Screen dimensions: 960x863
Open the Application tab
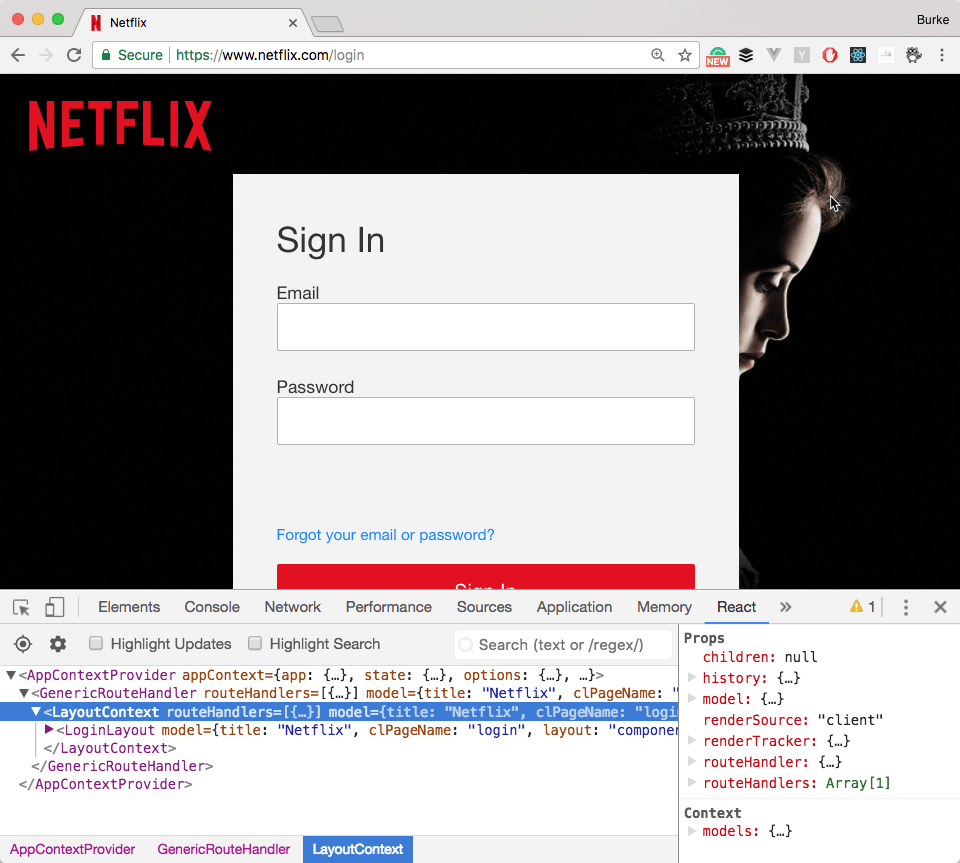click(x=574, y=607)
